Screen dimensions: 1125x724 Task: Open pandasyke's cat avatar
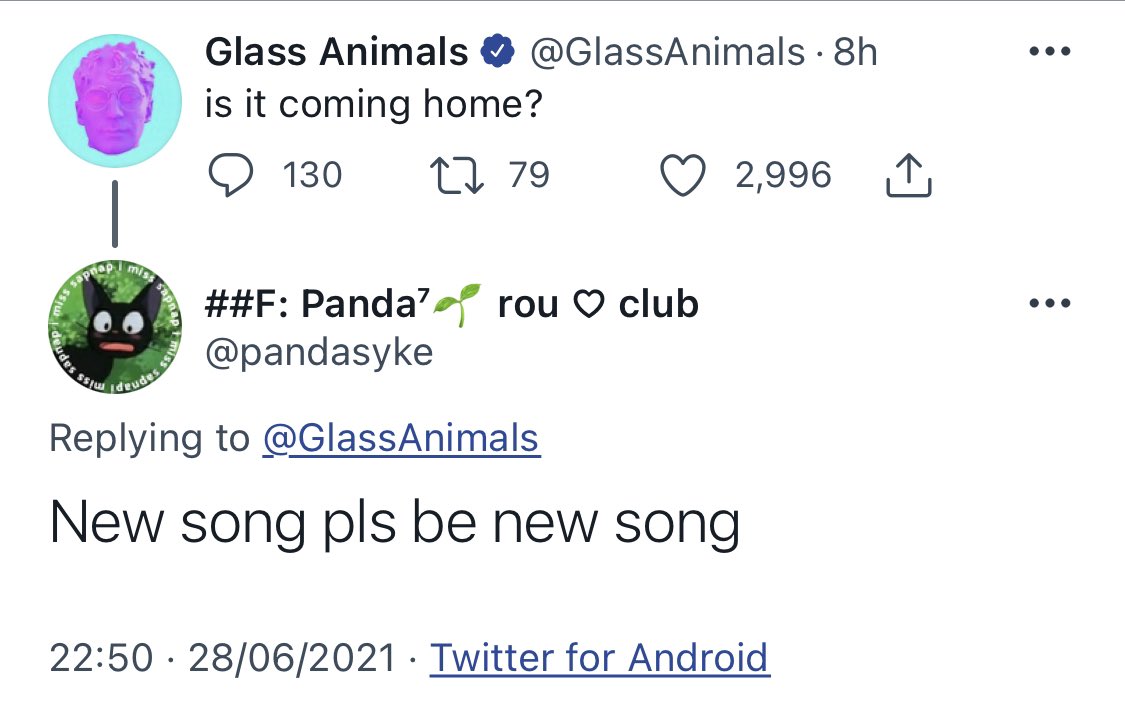115,327
